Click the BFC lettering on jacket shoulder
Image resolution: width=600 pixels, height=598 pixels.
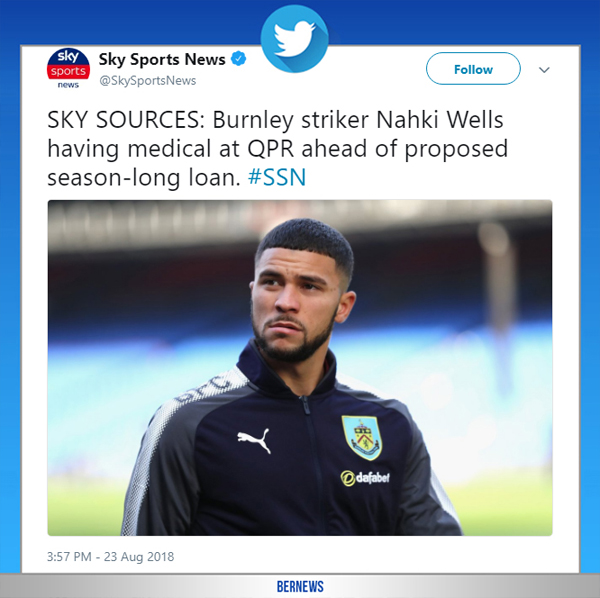[x=208, y=386]
